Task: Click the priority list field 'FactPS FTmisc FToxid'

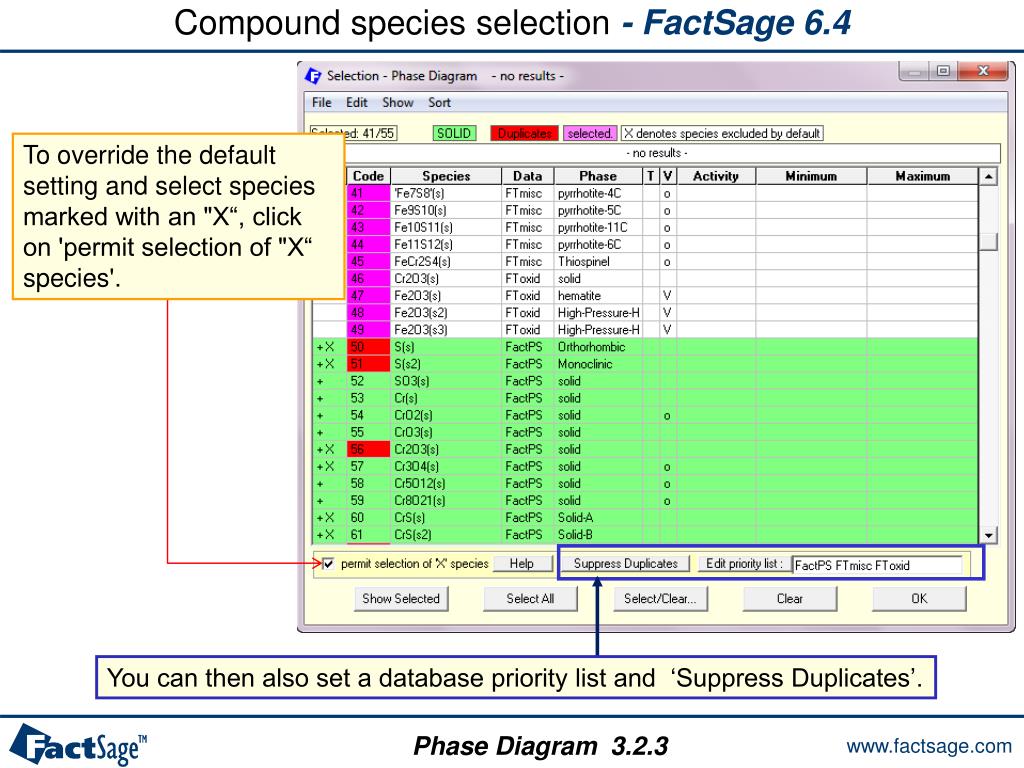Action: (877, 566)
